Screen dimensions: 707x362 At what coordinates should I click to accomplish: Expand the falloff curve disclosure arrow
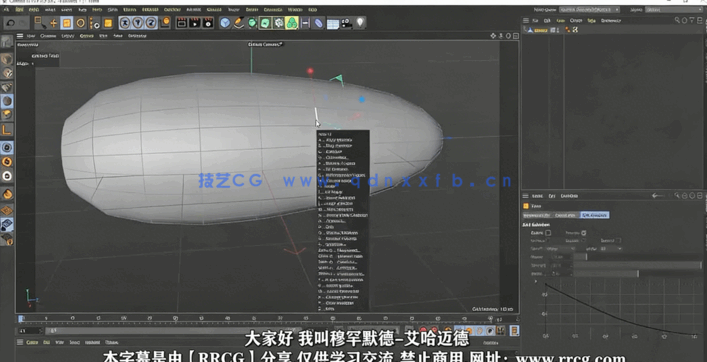536,281
